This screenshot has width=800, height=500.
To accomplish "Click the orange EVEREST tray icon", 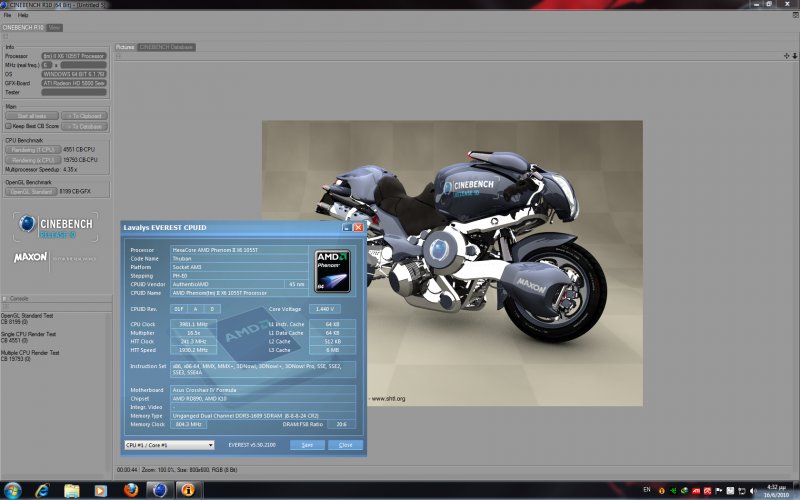I will coord(662,491).
